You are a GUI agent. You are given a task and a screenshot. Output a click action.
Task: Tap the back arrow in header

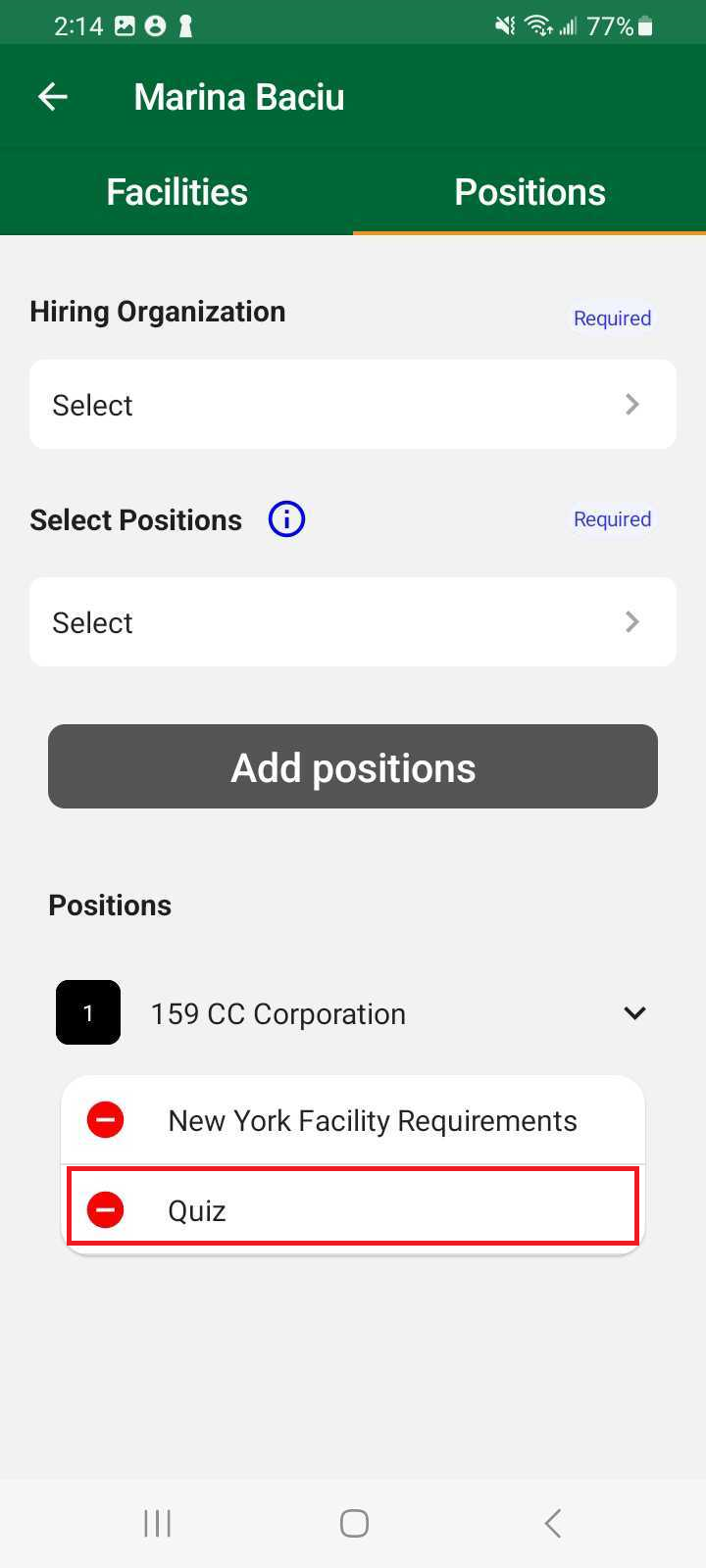coord(53,96)
